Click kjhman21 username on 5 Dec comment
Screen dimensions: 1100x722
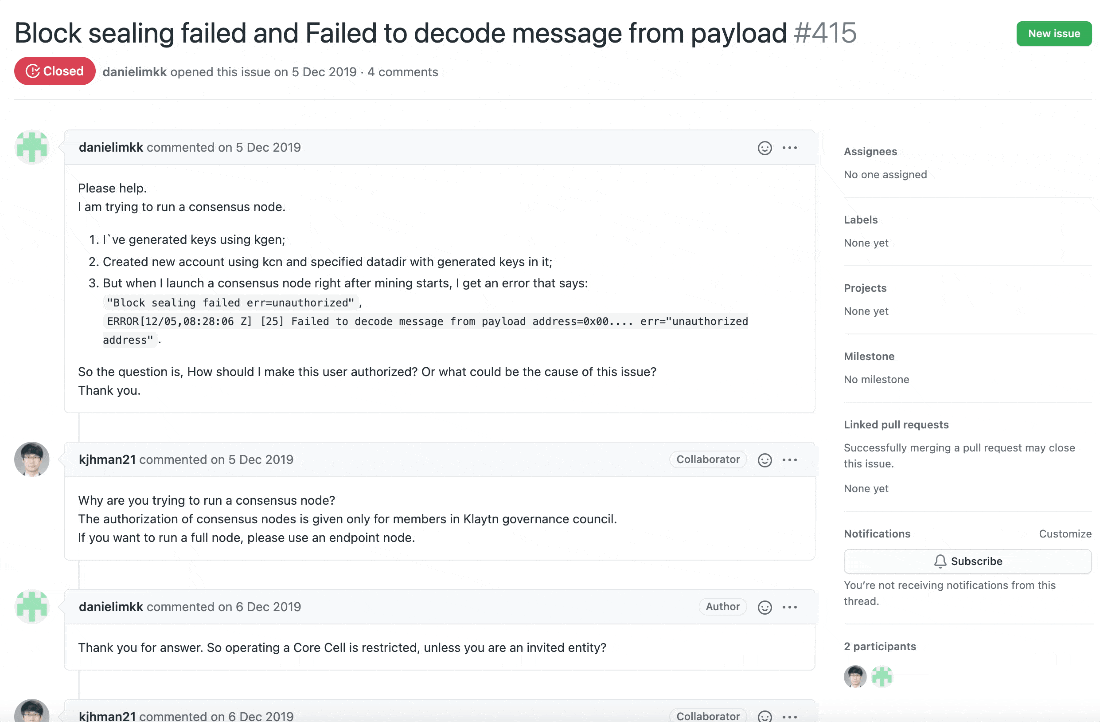point(107,460)
